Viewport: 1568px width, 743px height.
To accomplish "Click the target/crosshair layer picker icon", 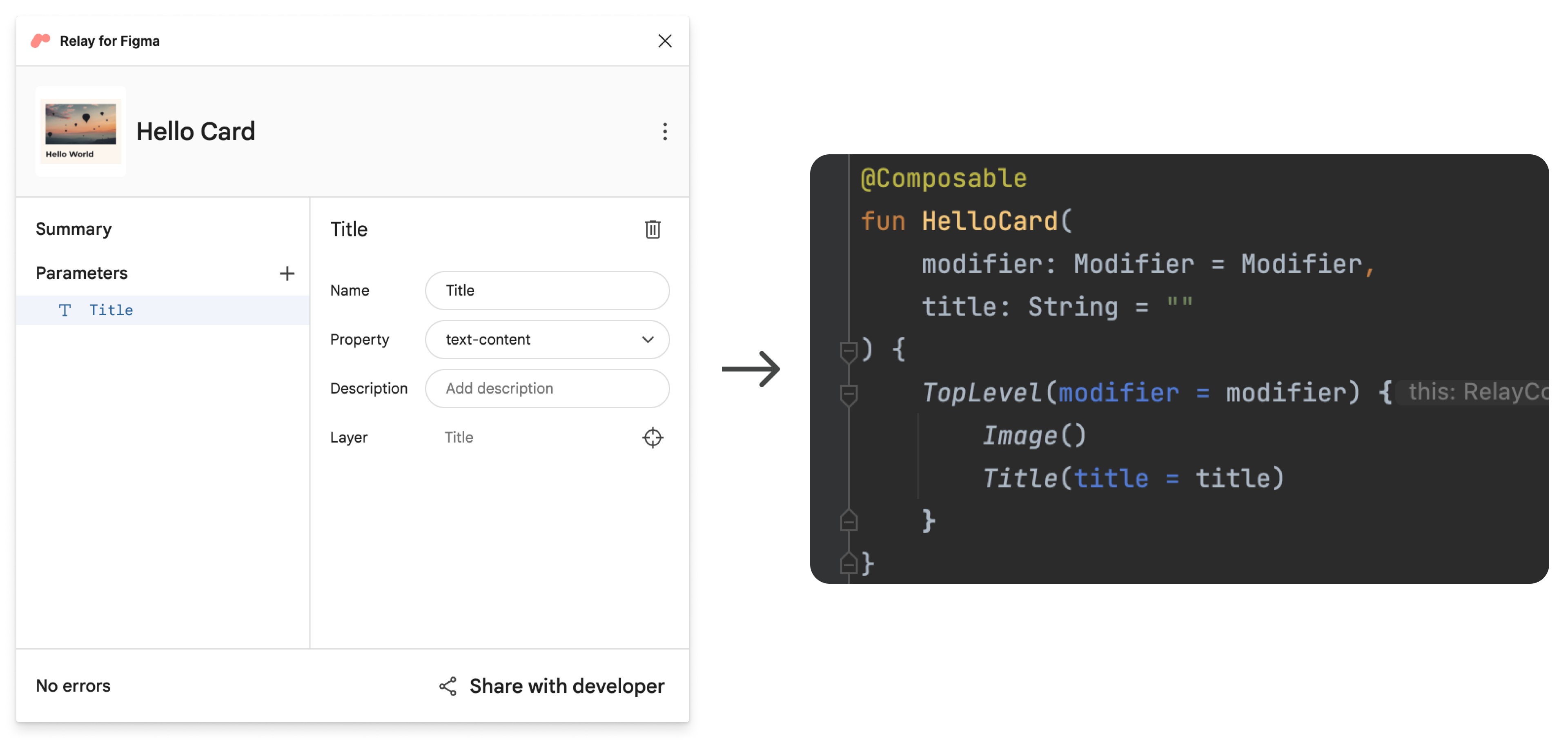I will tap(652, 437).
